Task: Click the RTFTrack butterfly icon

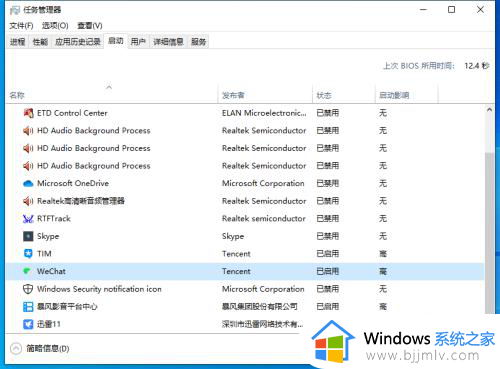Action: 28,219
